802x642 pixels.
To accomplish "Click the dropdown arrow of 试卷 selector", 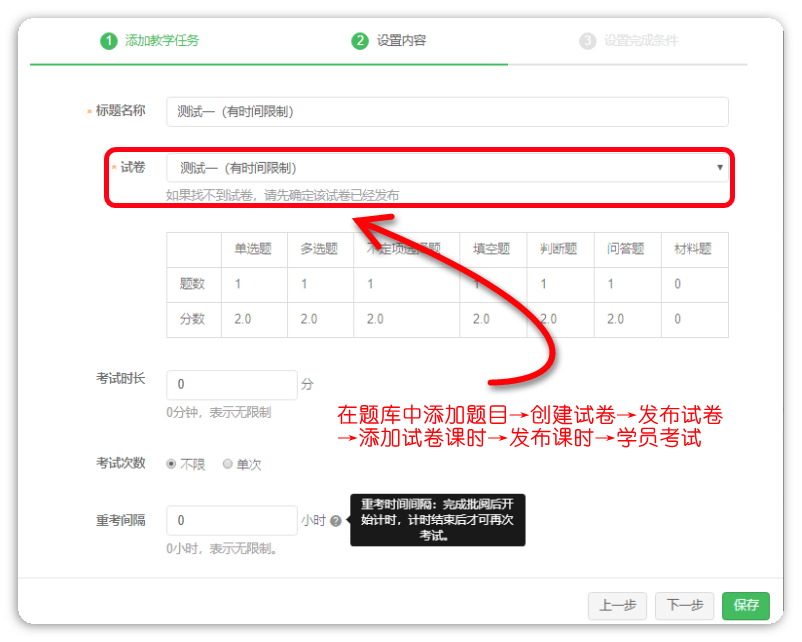I will coord(720,168).
